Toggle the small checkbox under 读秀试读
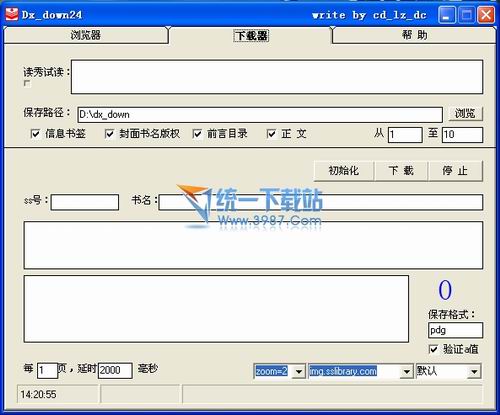The height and width of the screenshot is (415, 500). (x=27, y=83)
